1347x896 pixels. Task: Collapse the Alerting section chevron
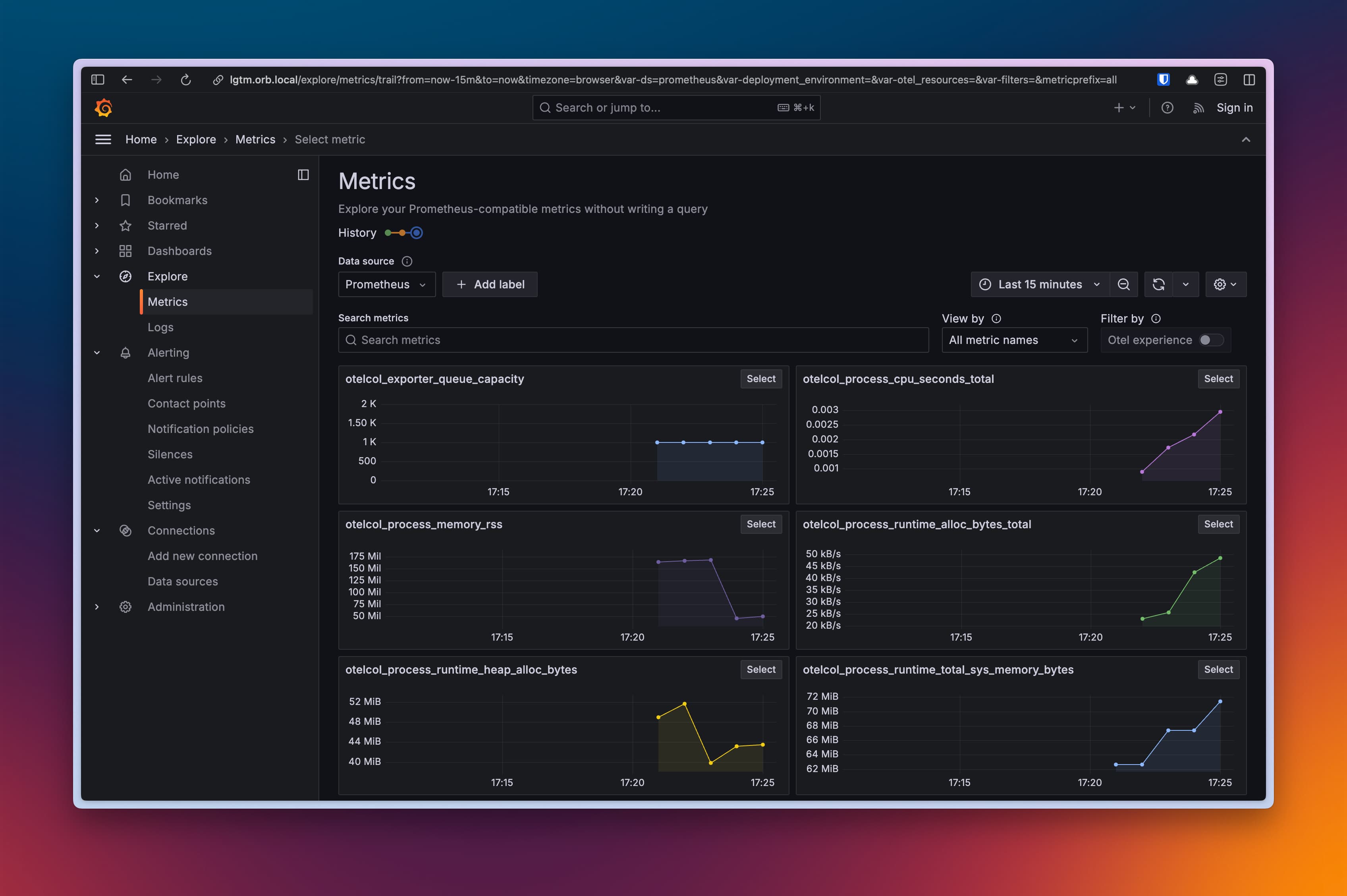click(x=97, y=353)
